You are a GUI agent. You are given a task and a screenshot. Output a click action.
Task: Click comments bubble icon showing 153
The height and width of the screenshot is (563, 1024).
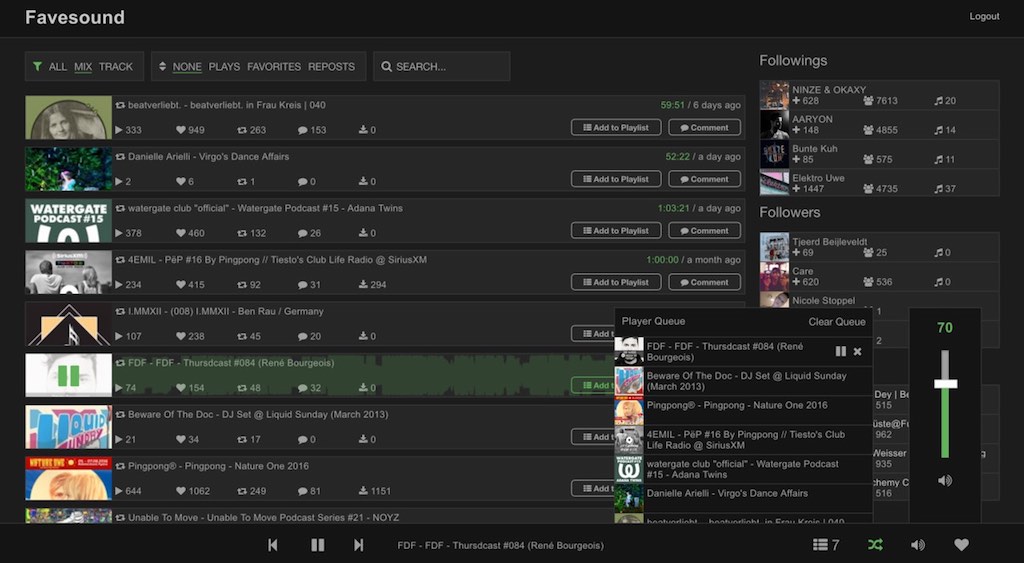coord(302,130)
